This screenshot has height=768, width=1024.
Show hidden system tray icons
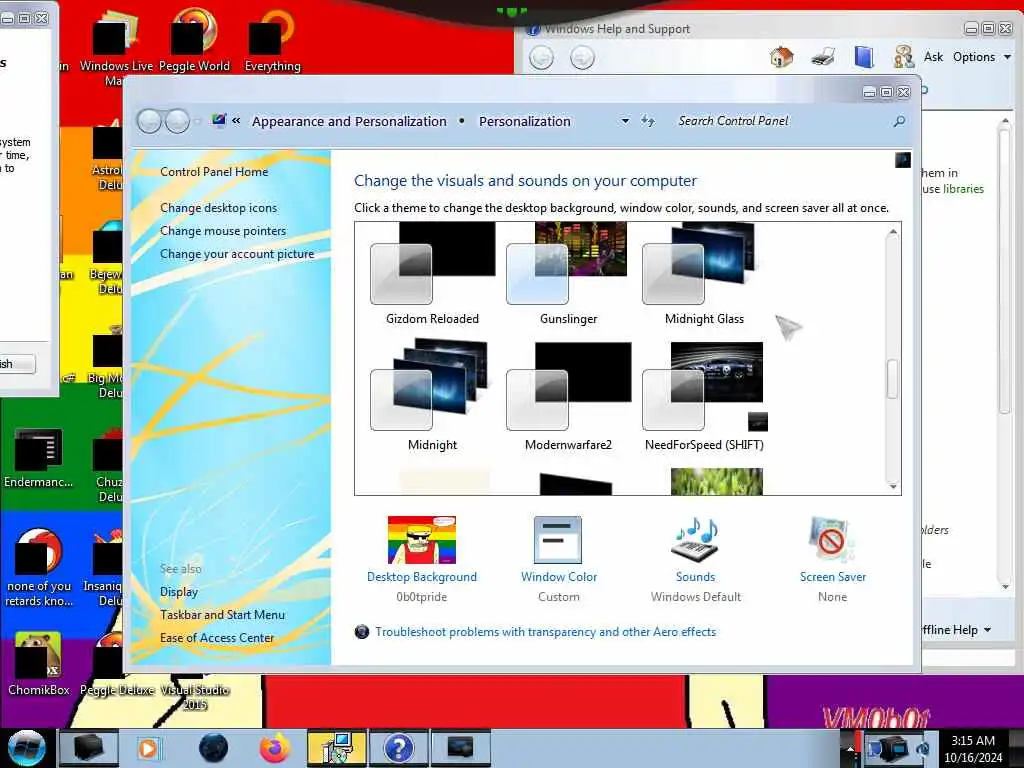tap(850, 748)
